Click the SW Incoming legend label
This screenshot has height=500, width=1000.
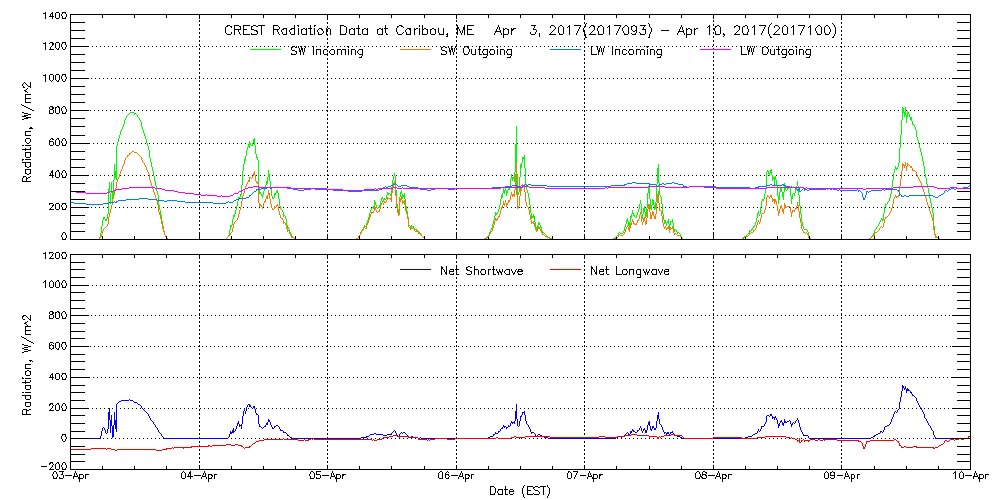(x=321, y=52)
